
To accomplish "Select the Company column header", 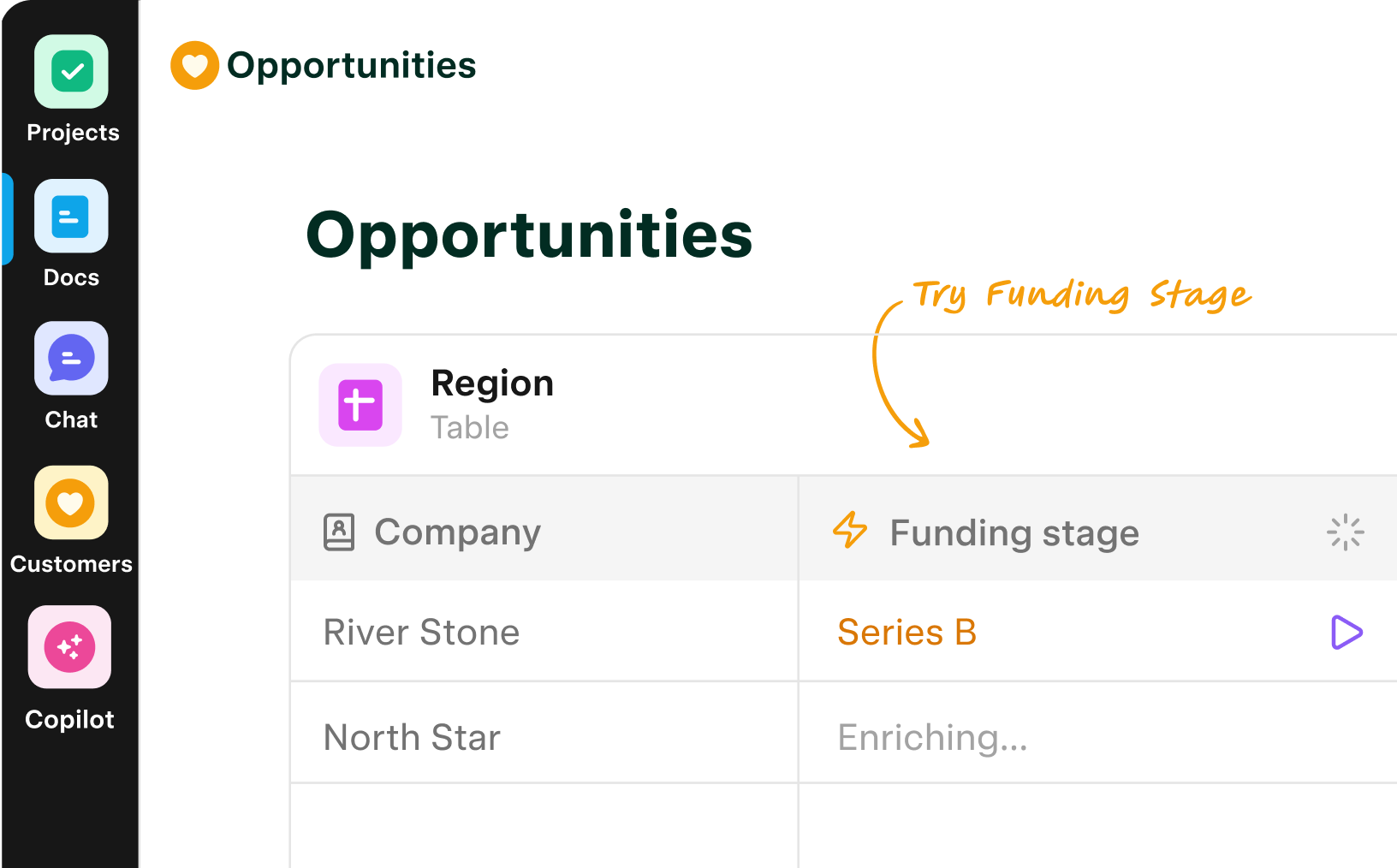I will pyautogui.click(x=457, y=532).
